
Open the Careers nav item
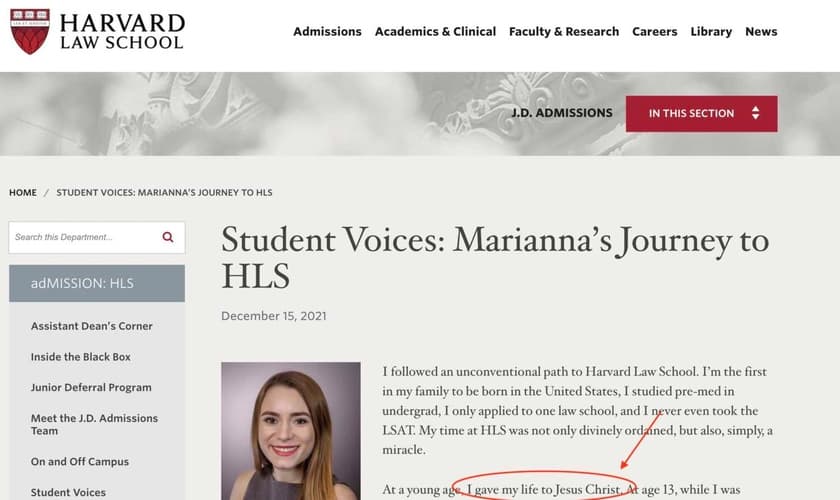point(655,31)
